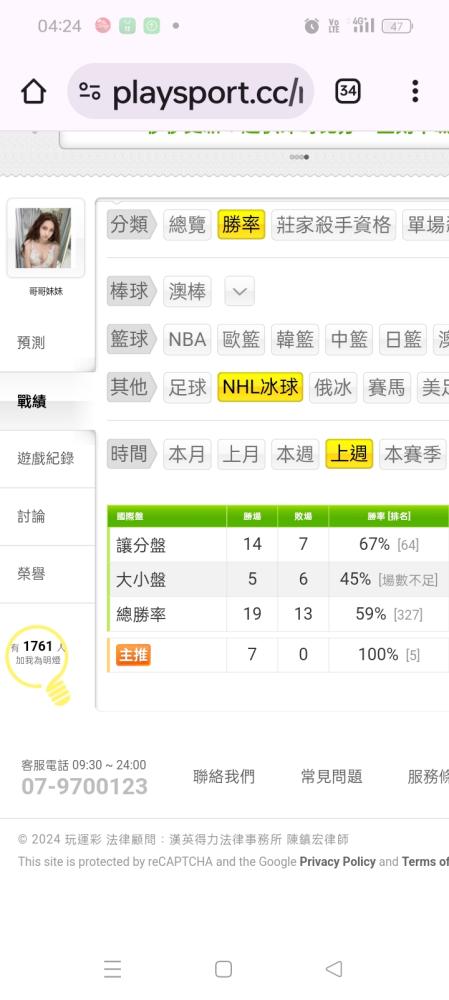Tap the Android home square button
This screenshot has height=1000, width=449.
pyautogui.click(x=223, y=969)
